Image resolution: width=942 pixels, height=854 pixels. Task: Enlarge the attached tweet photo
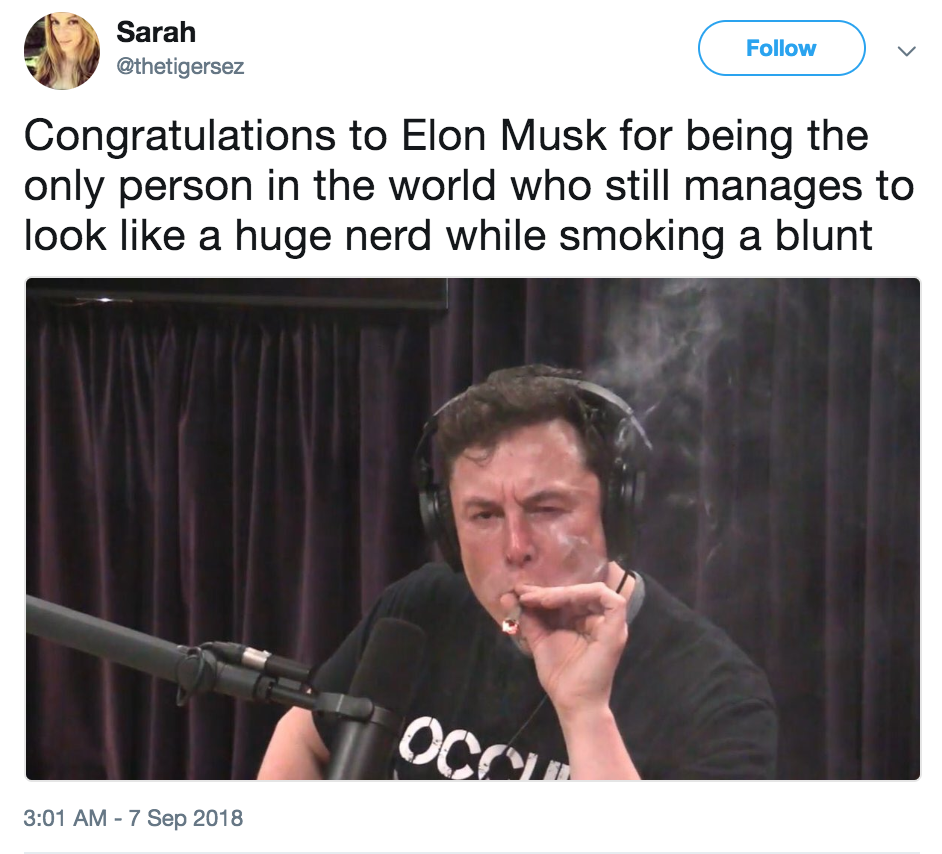pyautogui.click(x=472, y=528)
